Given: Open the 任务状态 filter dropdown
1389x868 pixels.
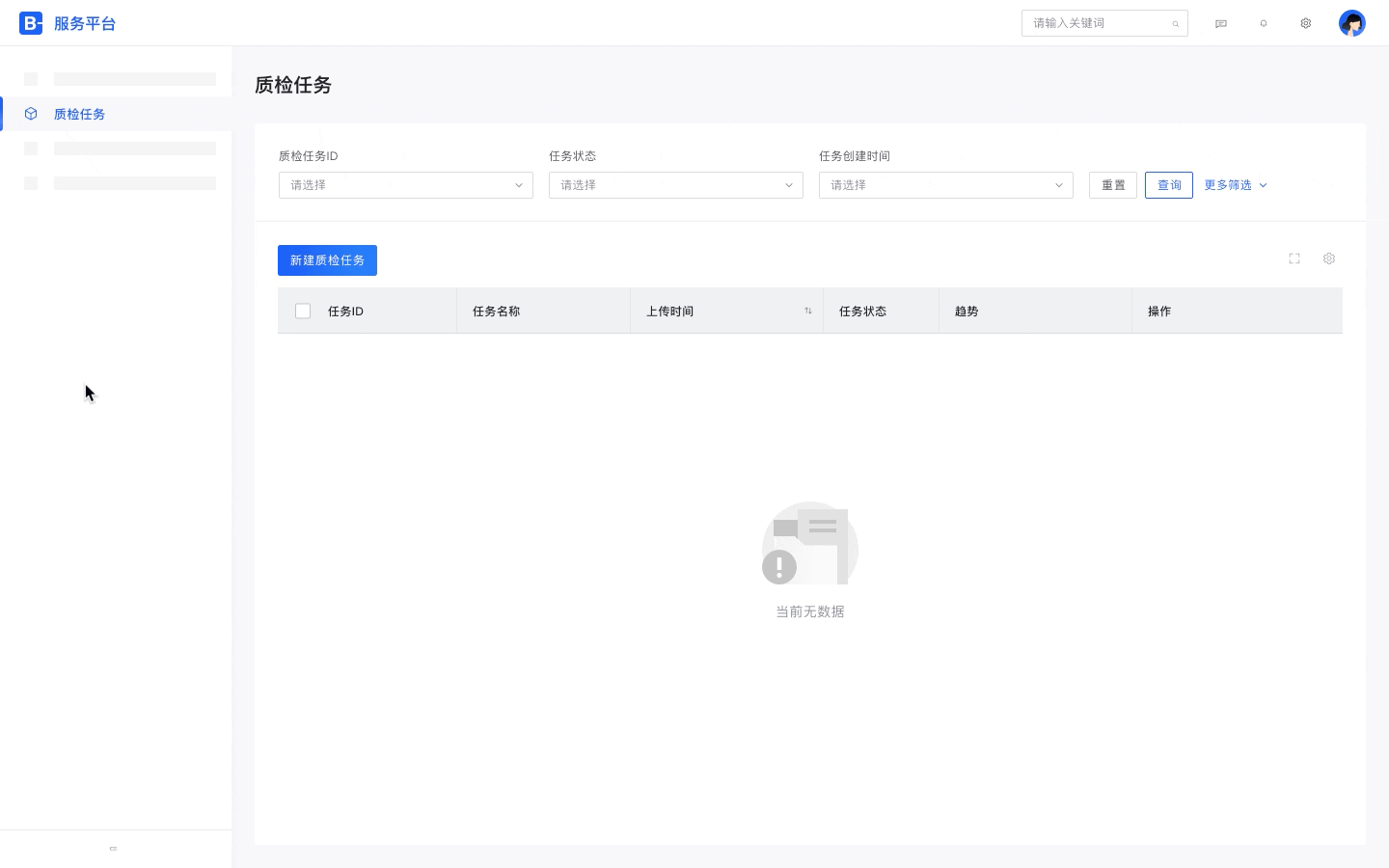Looking at the screenshot, I should 676,185.
